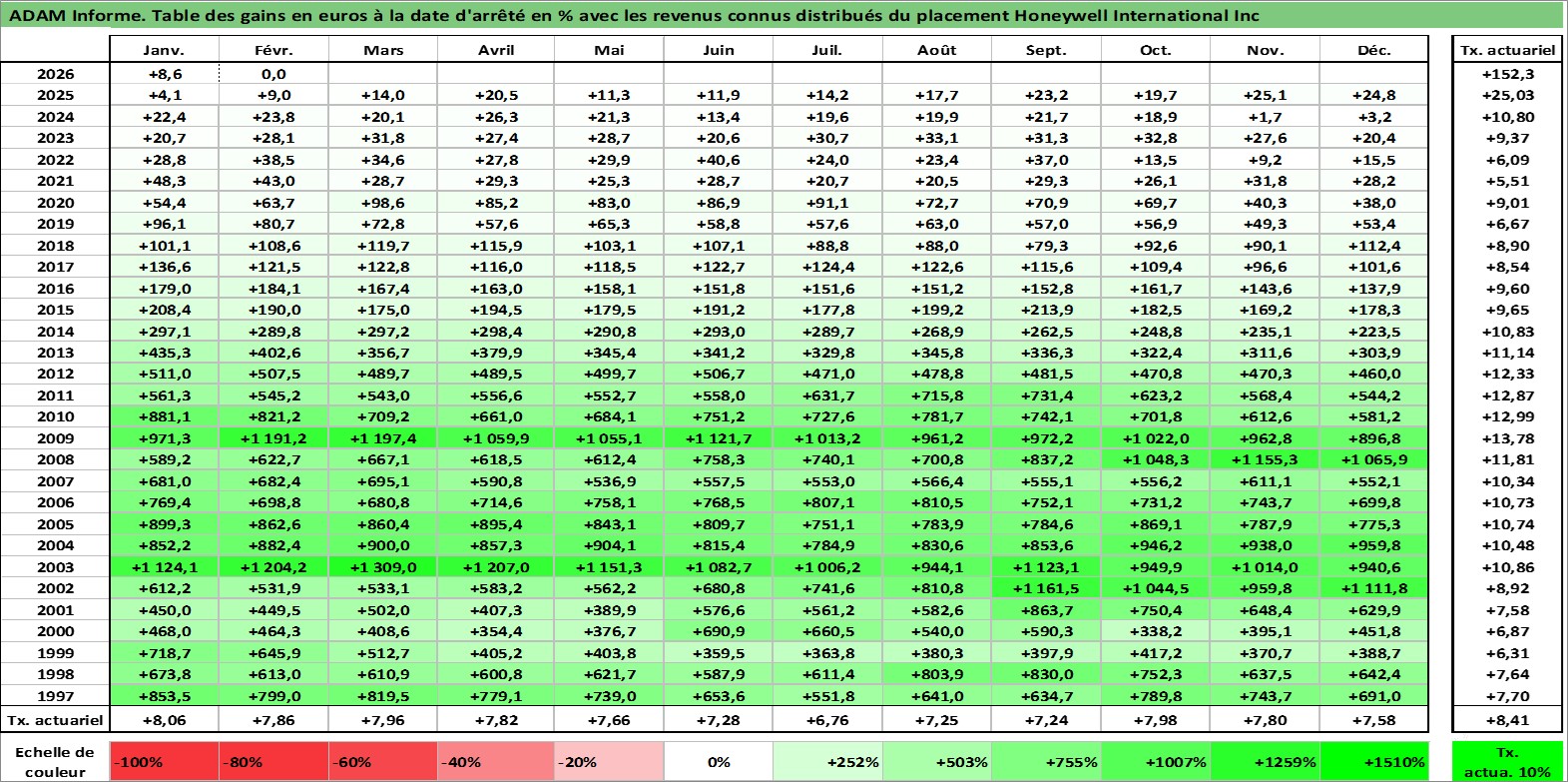1568x782 pixels.
Task: Click the -20% pale pink swatch
Action: click(x=609, y=761)
